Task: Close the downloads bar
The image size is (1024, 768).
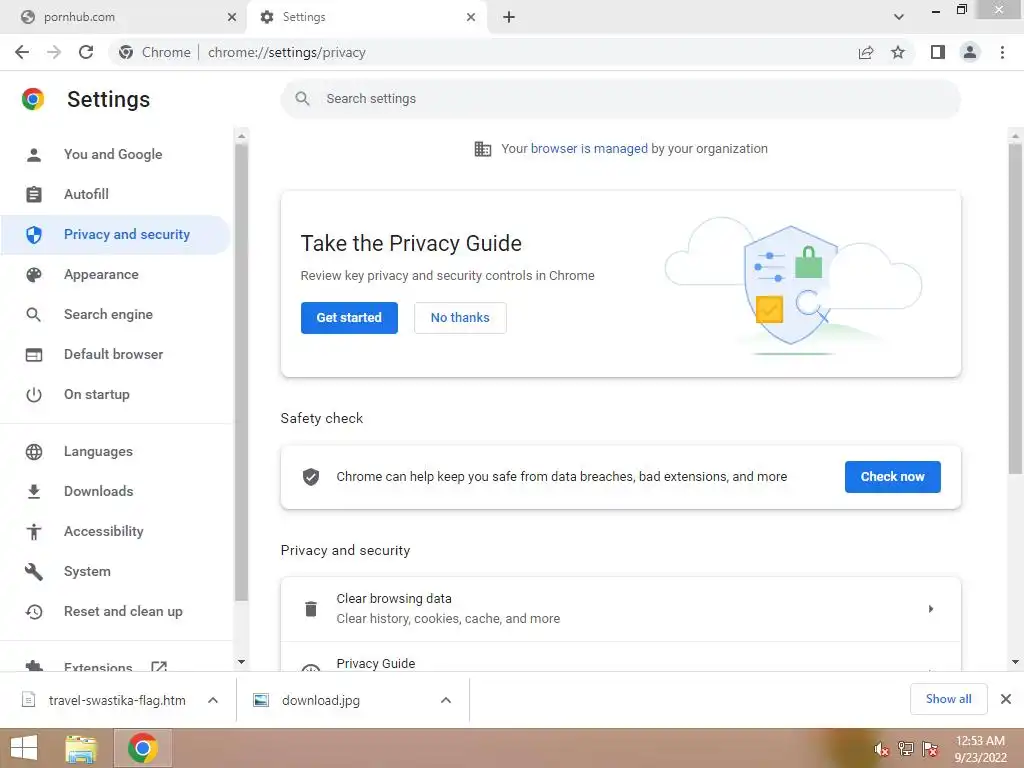Action: (1006, 699)
